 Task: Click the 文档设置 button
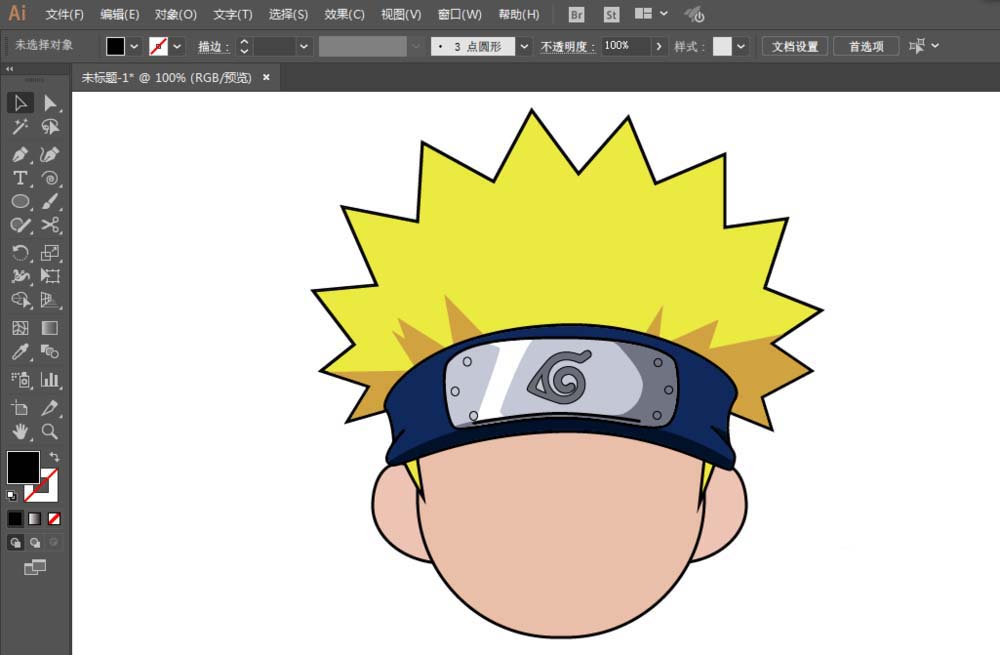[795, 46]
